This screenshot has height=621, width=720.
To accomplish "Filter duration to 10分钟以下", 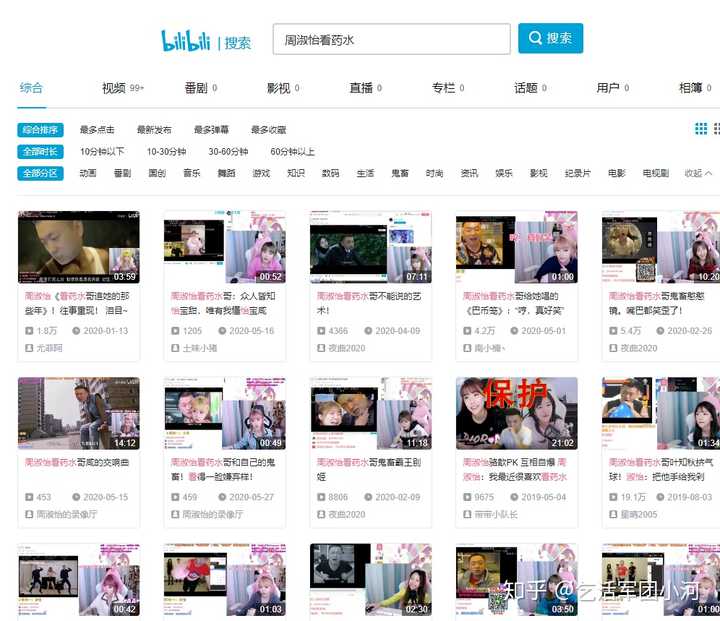I will coord(102,152).
